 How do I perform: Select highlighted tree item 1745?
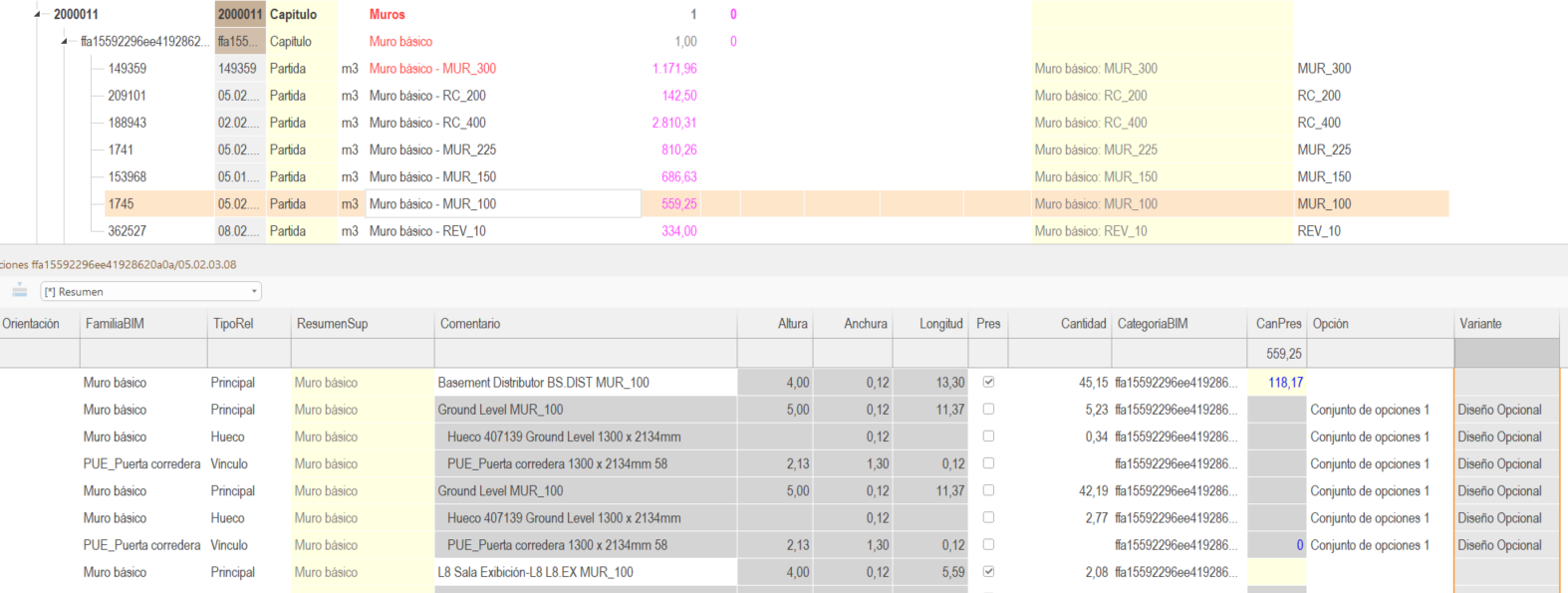click(121, 203)
